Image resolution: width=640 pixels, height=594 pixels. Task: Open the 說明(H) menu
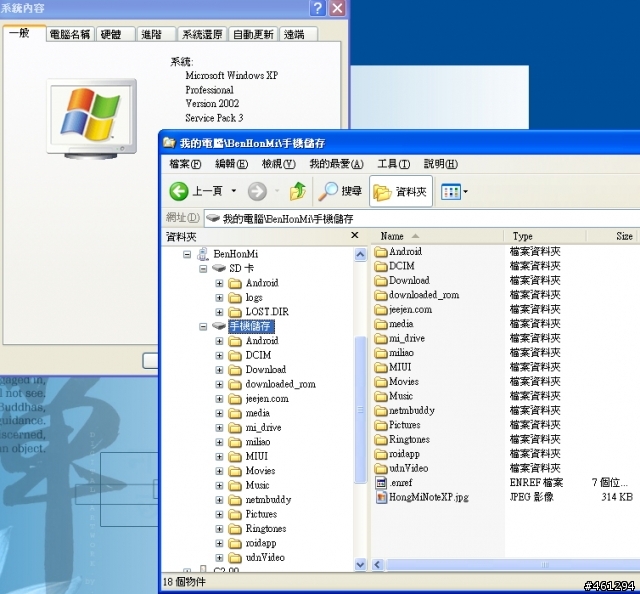point(441,164)
